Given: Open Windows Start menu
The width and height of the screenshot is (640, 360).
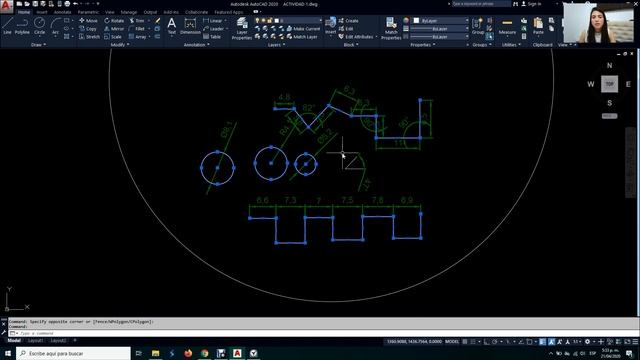Looking at the screenshot, I should [x=8, y=353].
